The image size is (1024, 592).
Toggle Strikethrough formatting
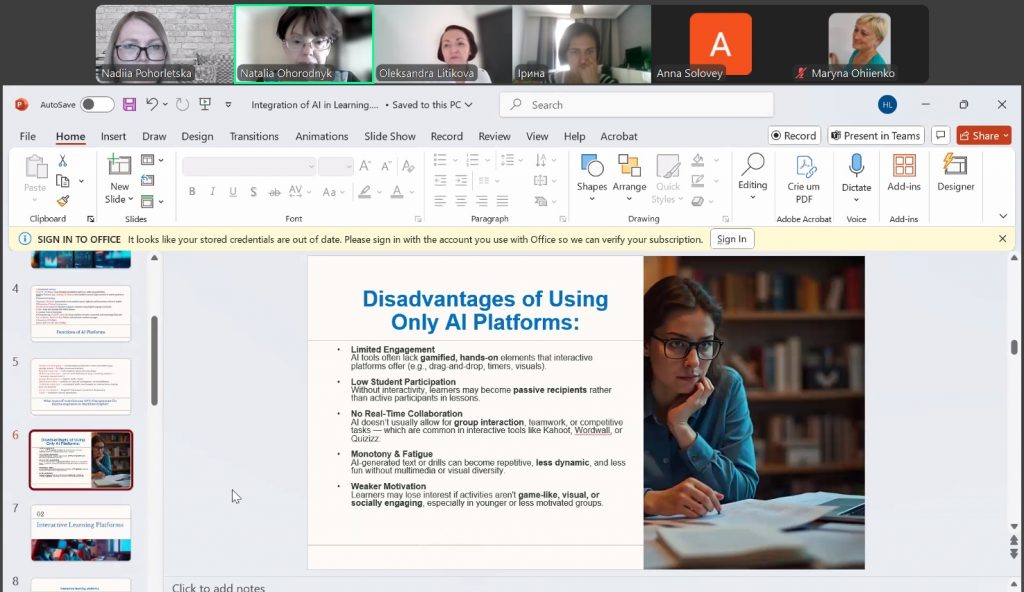[275, 191]
